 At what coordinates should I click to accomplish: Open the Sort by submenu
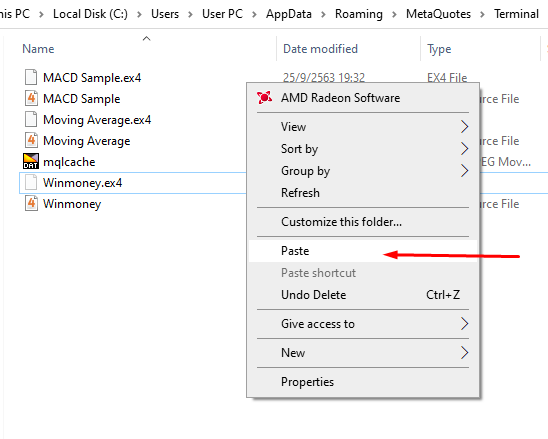coord(363,149)
